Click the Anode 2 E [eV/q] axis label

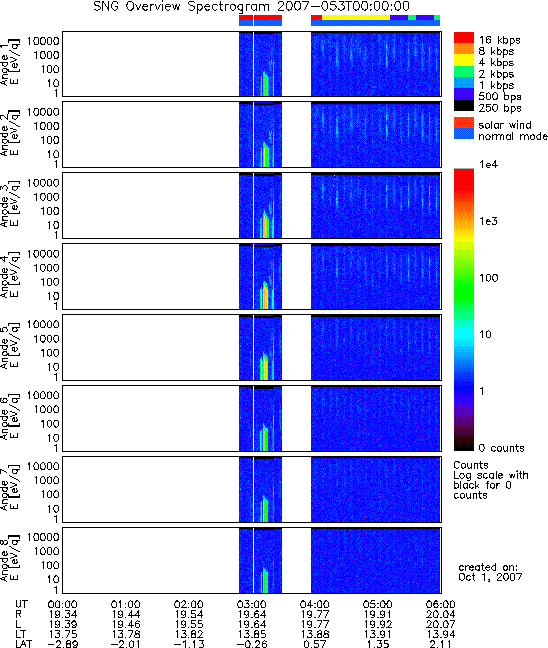point(9,134)
